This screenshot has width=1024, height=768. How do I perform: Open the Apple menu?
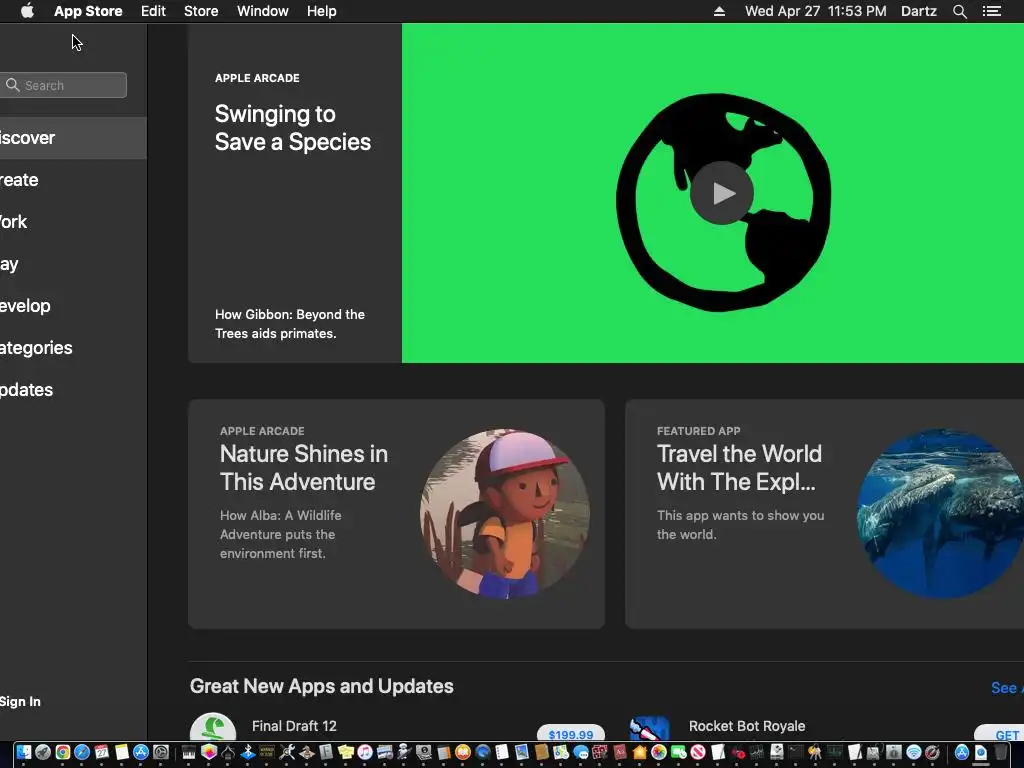tap(27, 11)
